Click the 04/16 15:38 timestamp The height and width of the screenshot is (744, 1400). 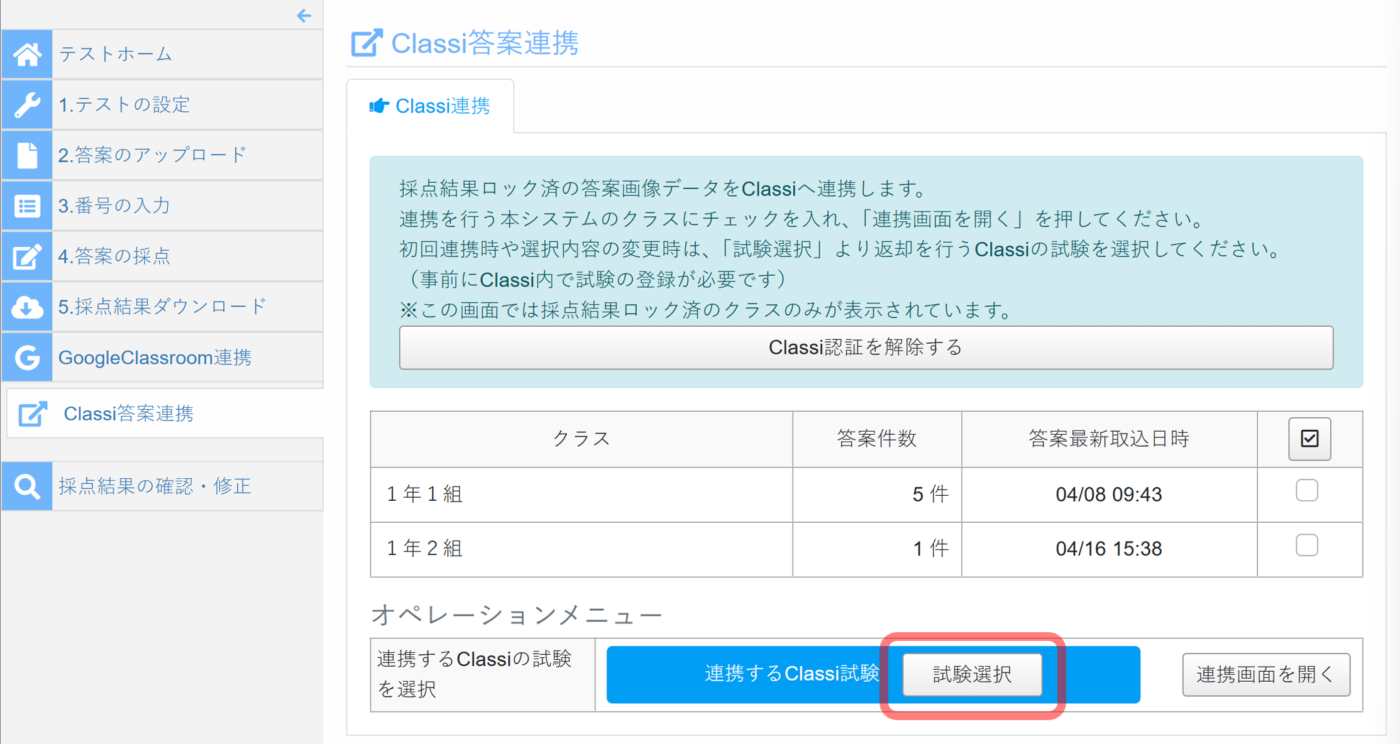pos(1109,549)
